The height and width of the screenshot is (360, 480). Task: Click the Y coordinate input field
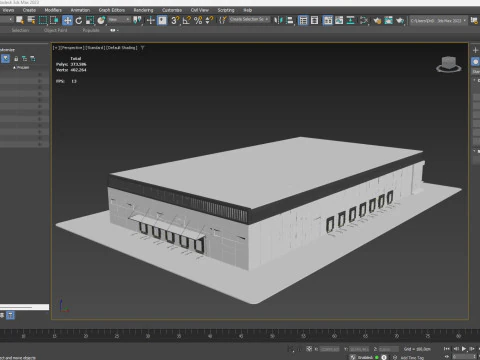coord(359,349)
